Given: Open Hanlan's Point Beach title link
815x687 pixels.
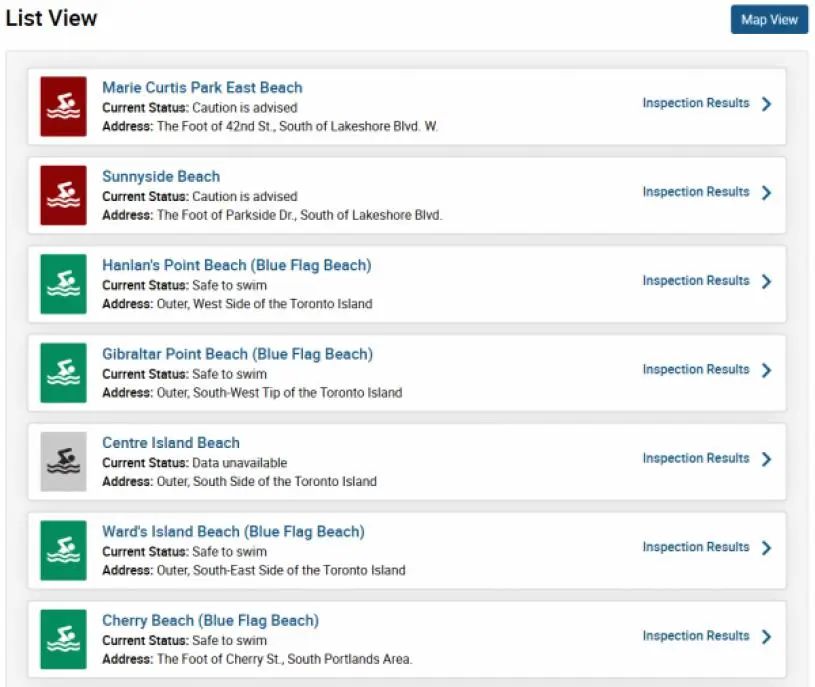Looking at the screenshot, I should [236, 265].
